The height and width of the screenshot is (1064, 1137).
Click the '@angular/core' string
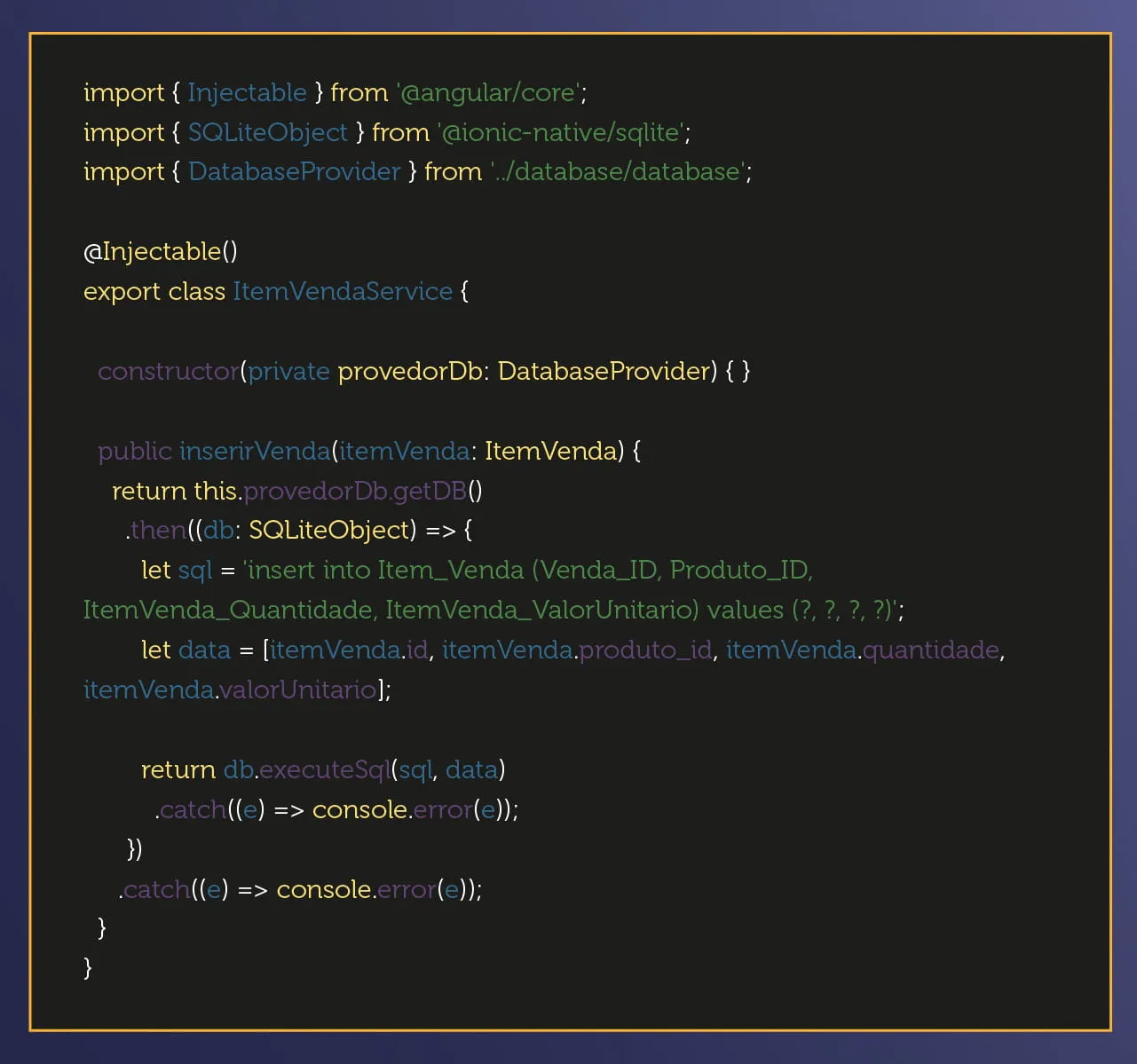pyautogui.click(x=488, y=92)
